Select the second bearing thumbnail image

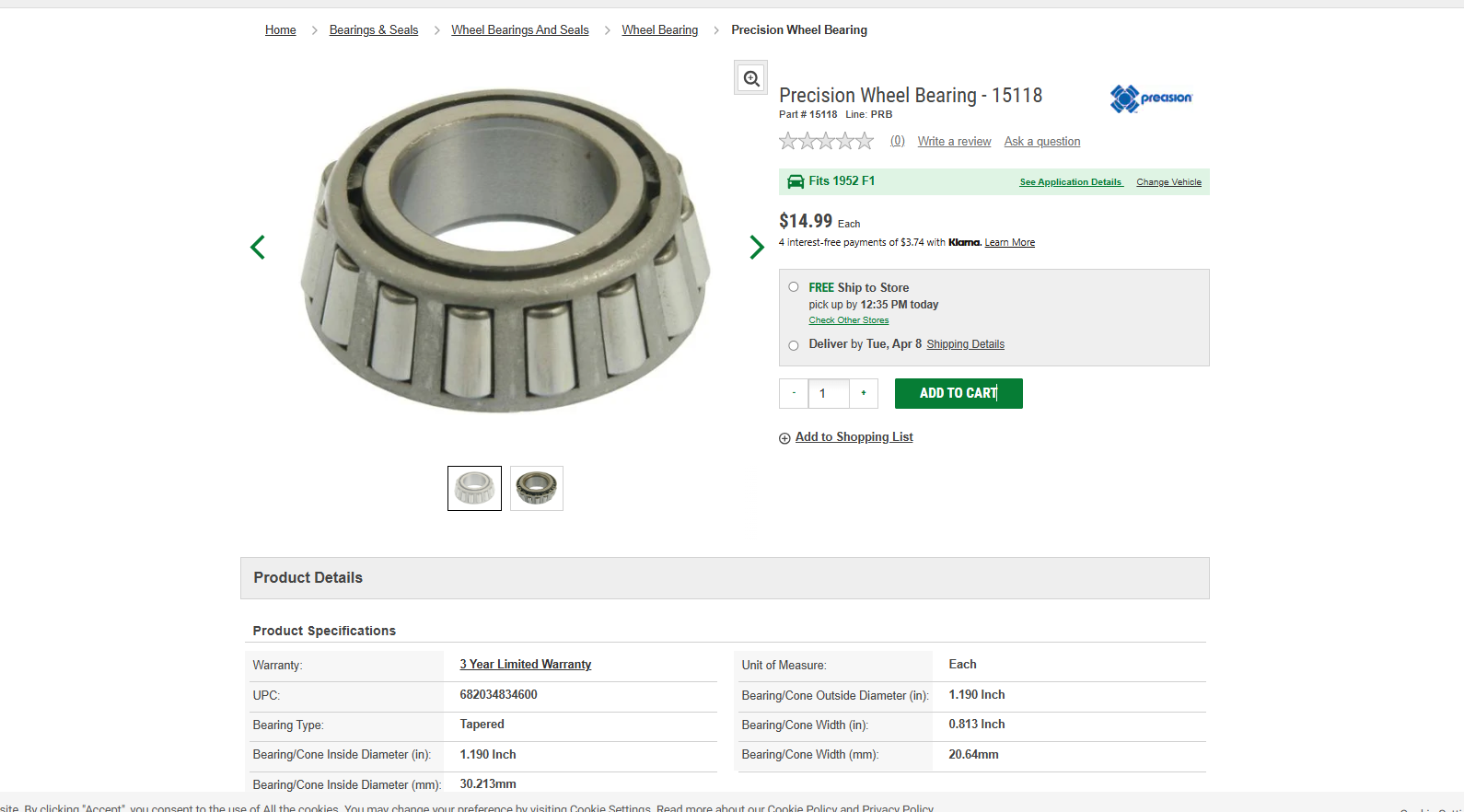[537, 488]
